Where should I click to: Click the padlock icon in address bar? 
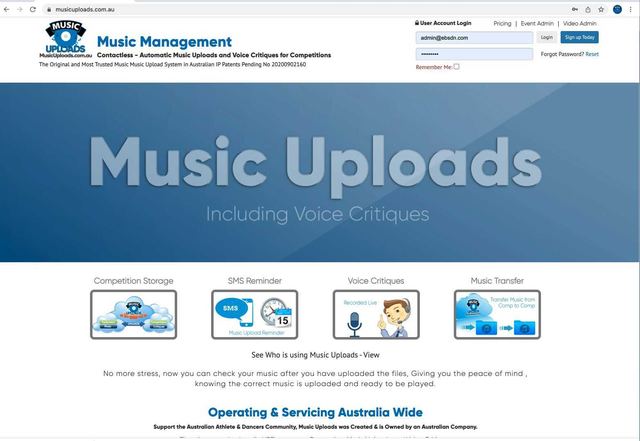click(x=49, y=9)
